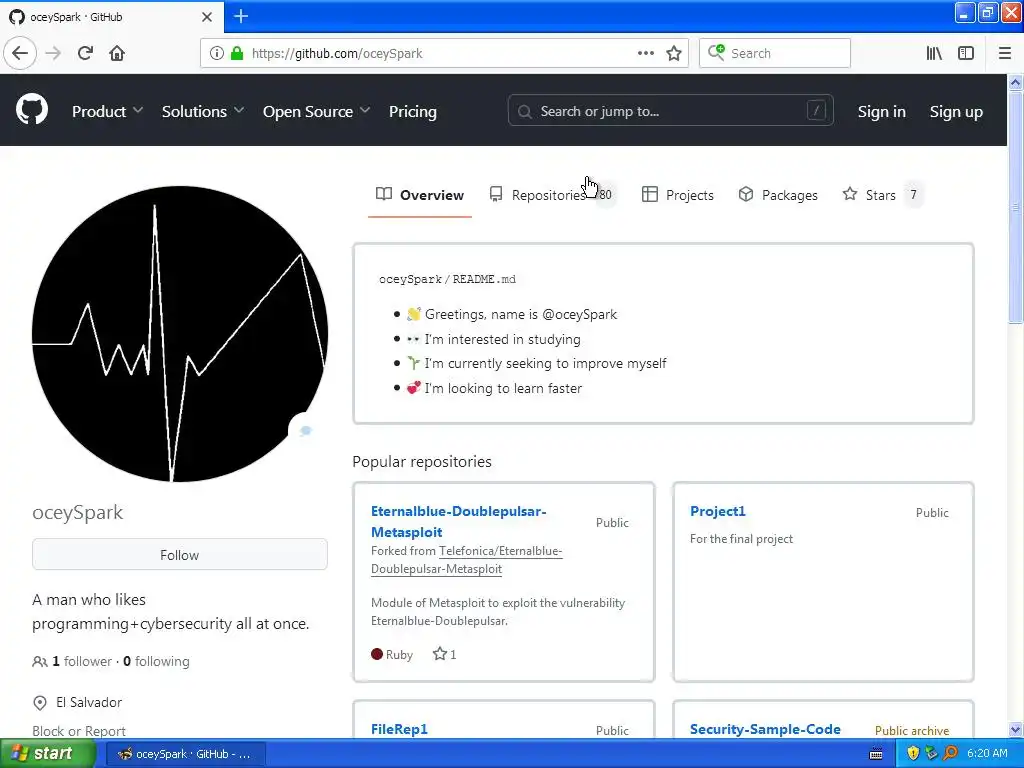
Task: Click the README.md file name
Action: pyautogui.click(x=484, y=279)
